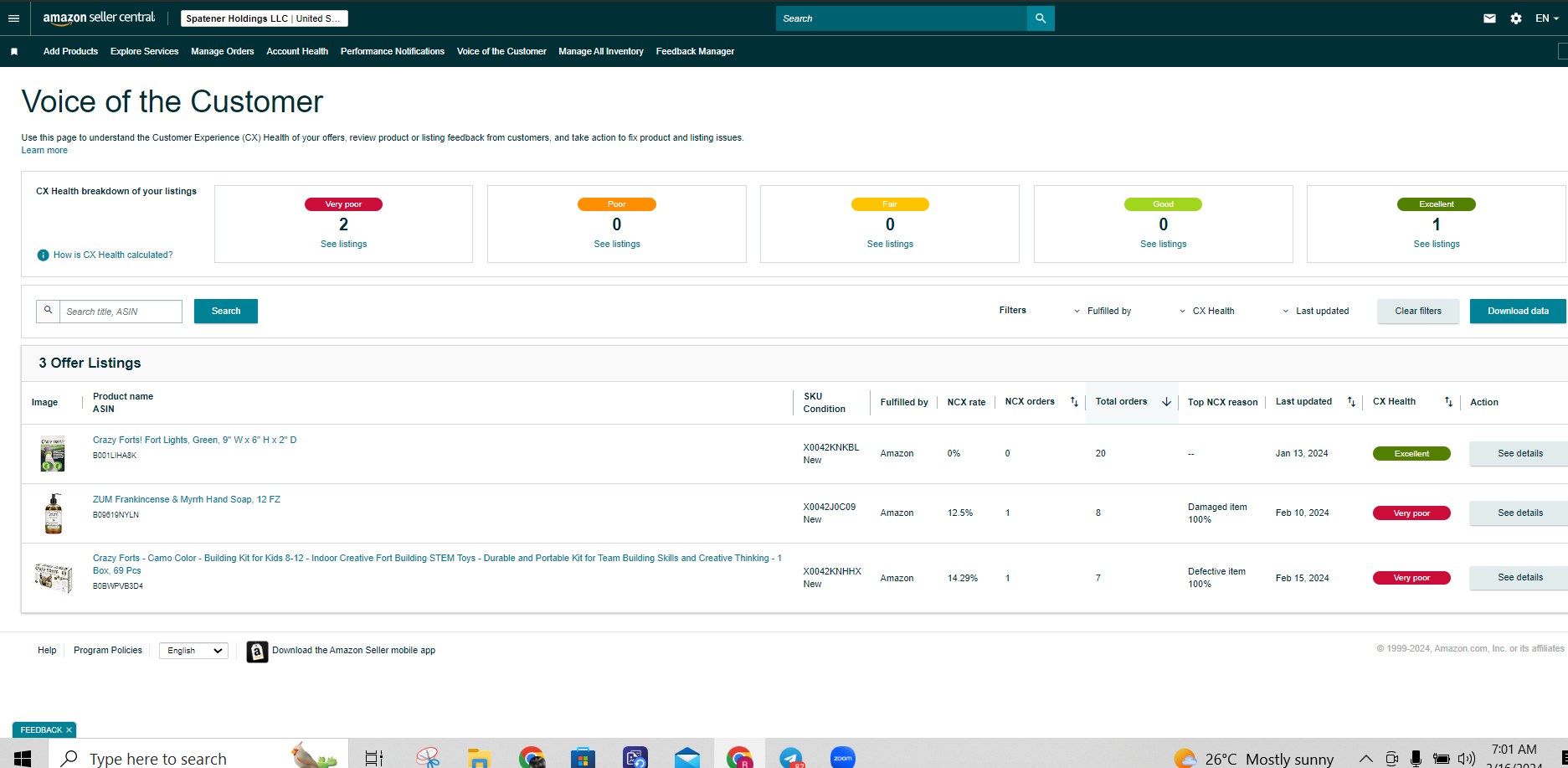Open Manage Orders menu item

(x=223, y=52)
